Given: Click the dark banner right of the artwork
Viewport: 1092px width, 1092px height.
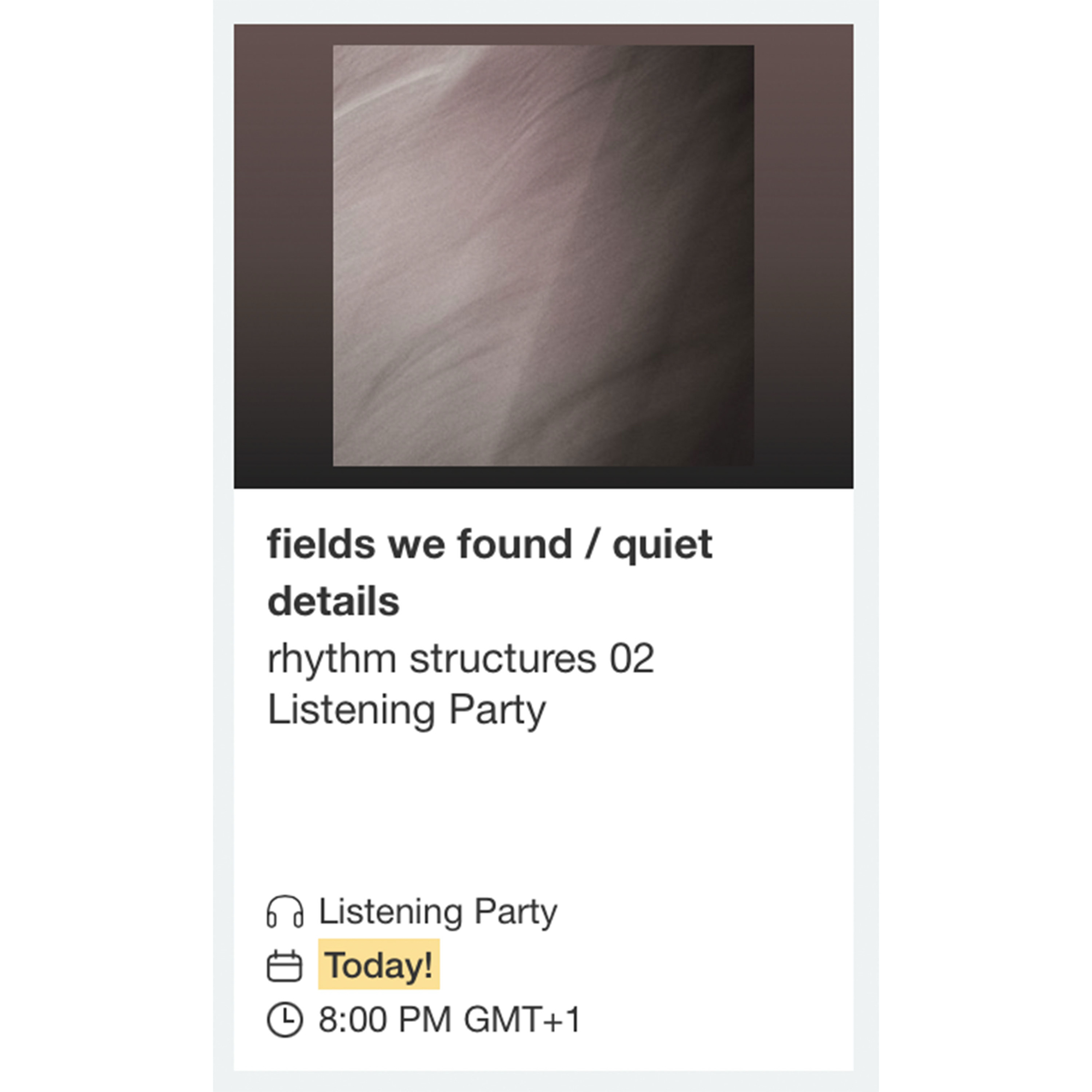Looking at the screenshot, I should (x=804, y=256).
